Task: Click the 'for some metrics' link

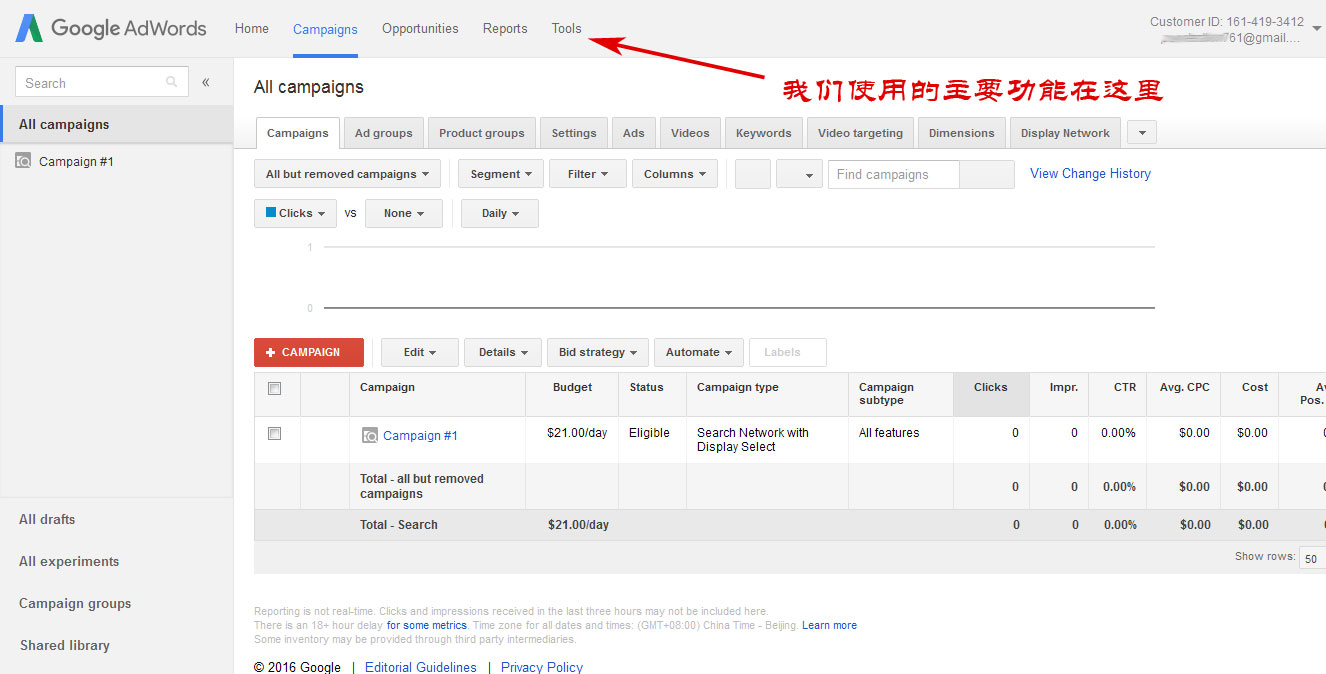Action: [427, 625]
